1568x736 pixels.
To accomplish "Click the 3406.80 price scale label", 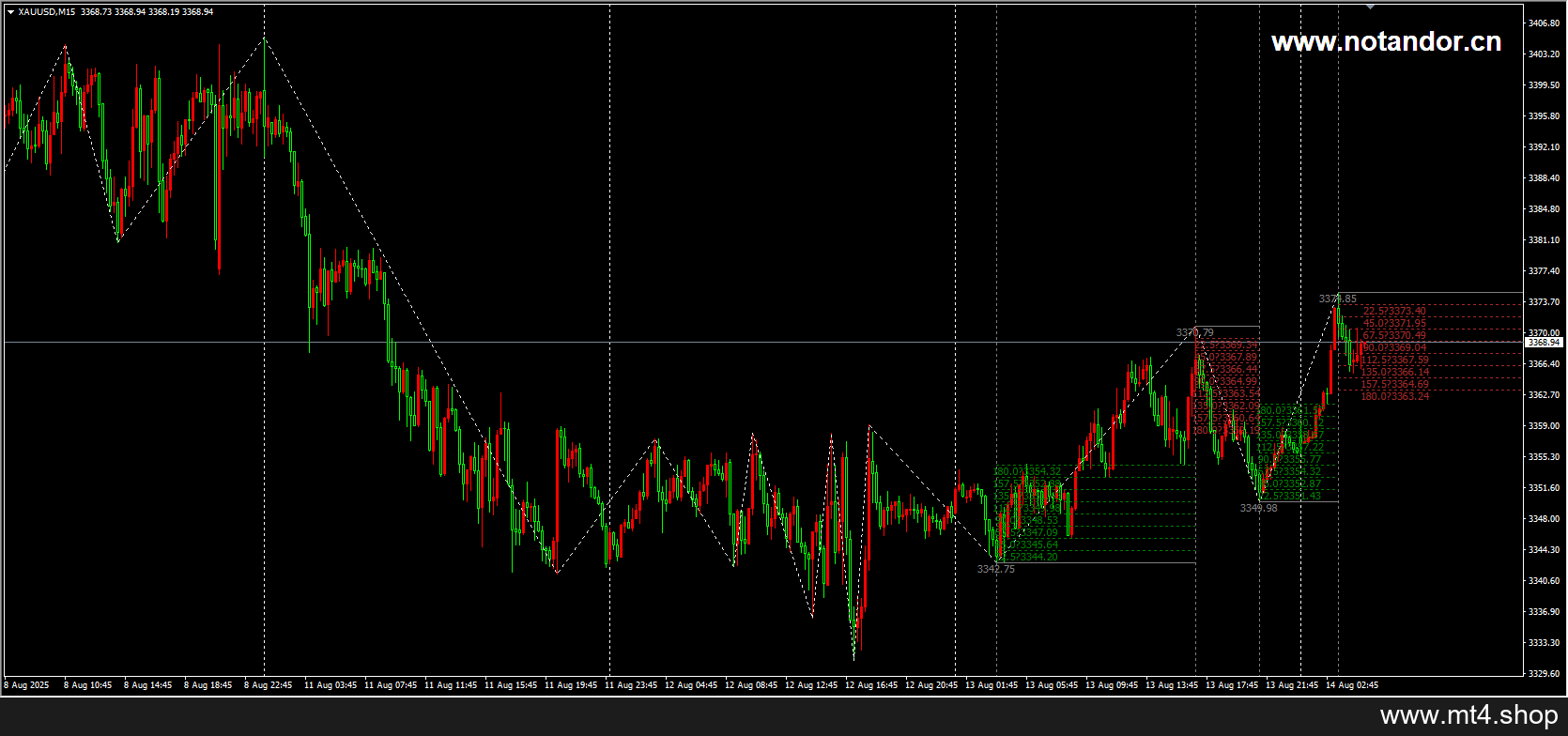I will (1544, 23).
